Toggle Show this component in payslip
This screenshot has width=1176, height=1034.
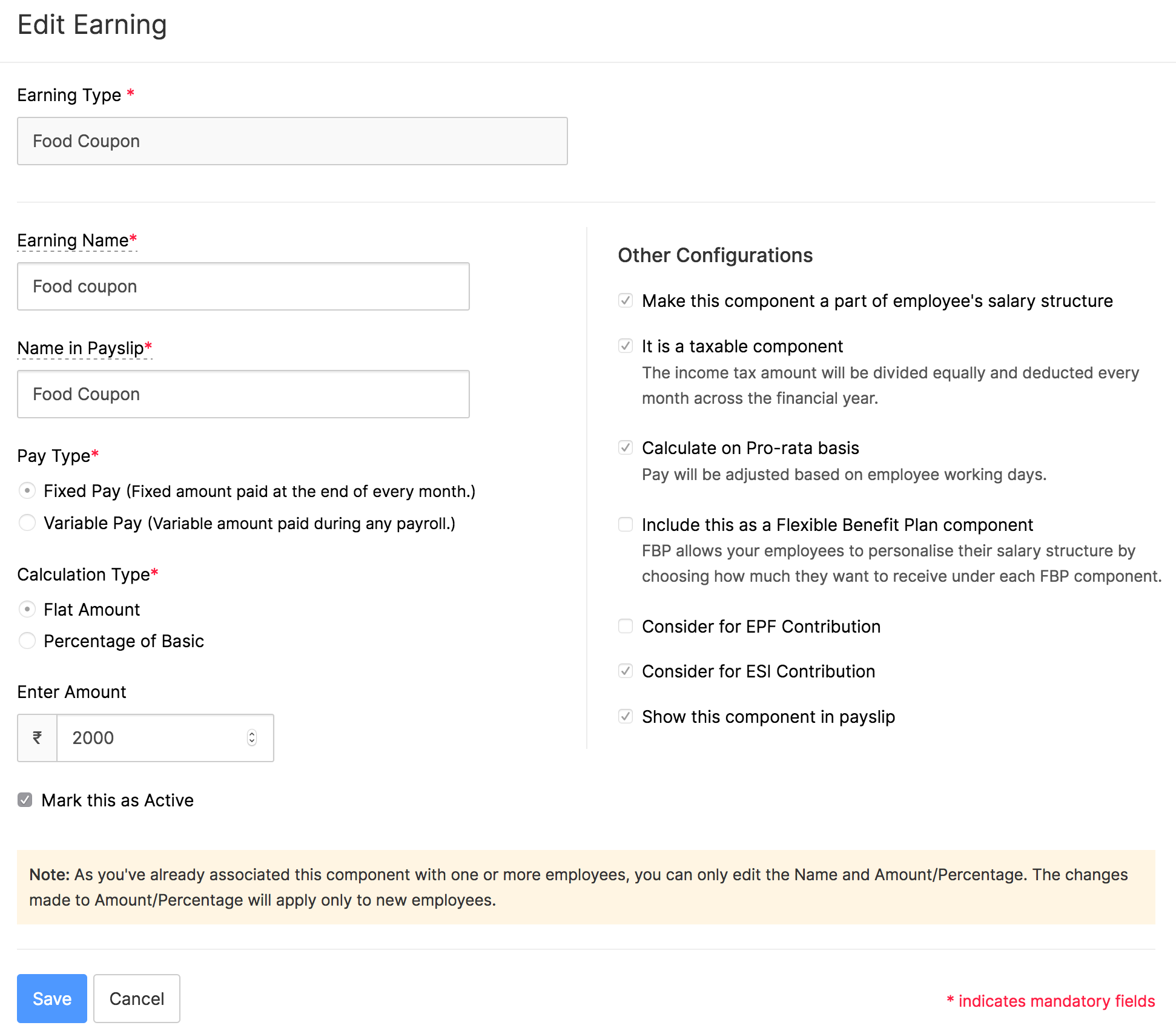(626, 716)
